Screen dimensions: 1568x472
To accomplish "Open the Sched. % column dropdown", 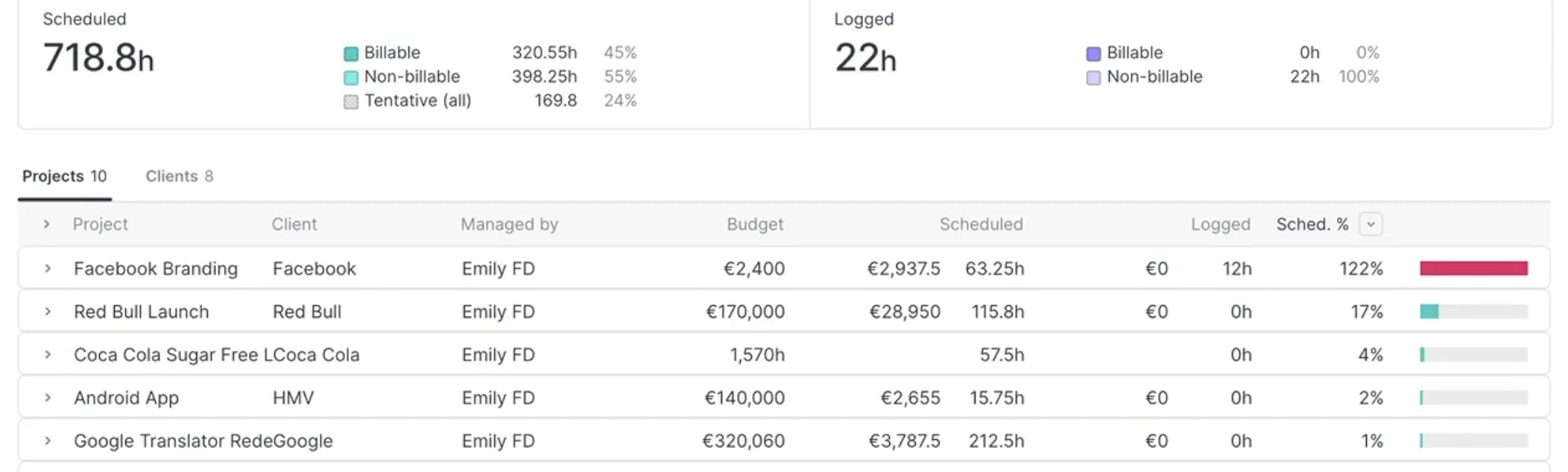I will (1371, 224).
